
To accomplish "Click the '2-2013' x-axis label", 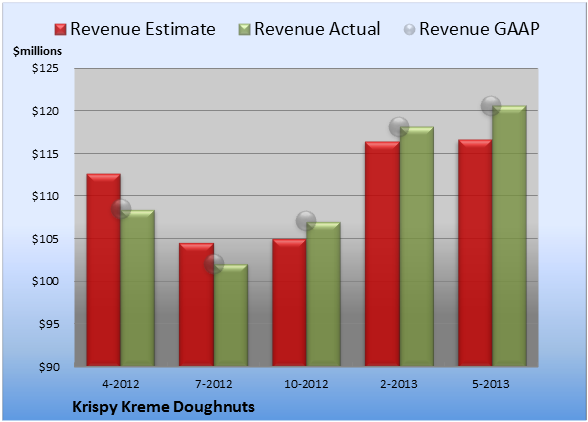I will (399, 384).
